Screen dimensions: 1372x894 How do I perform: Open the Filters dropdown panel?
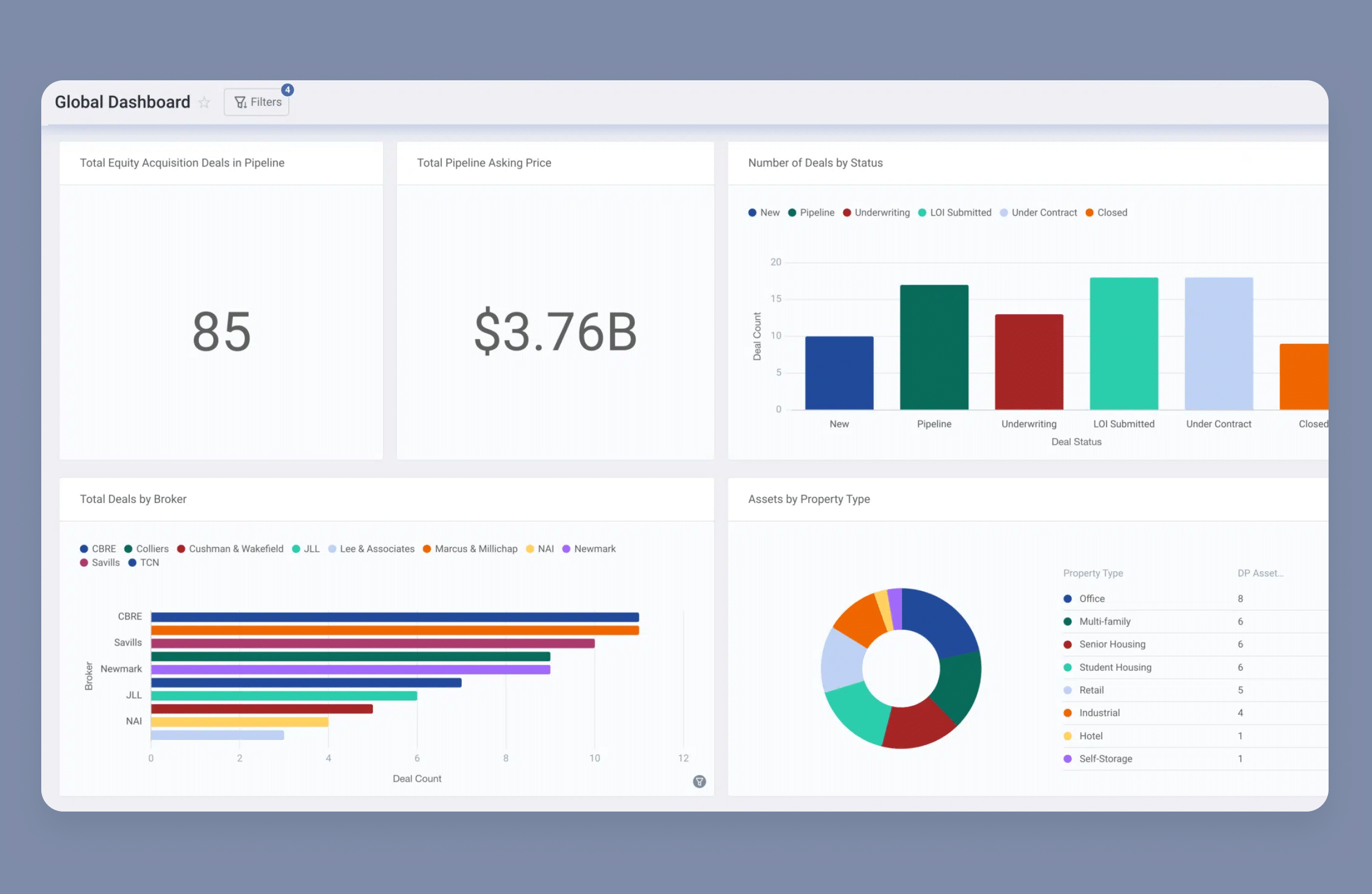tap(258, 102)
